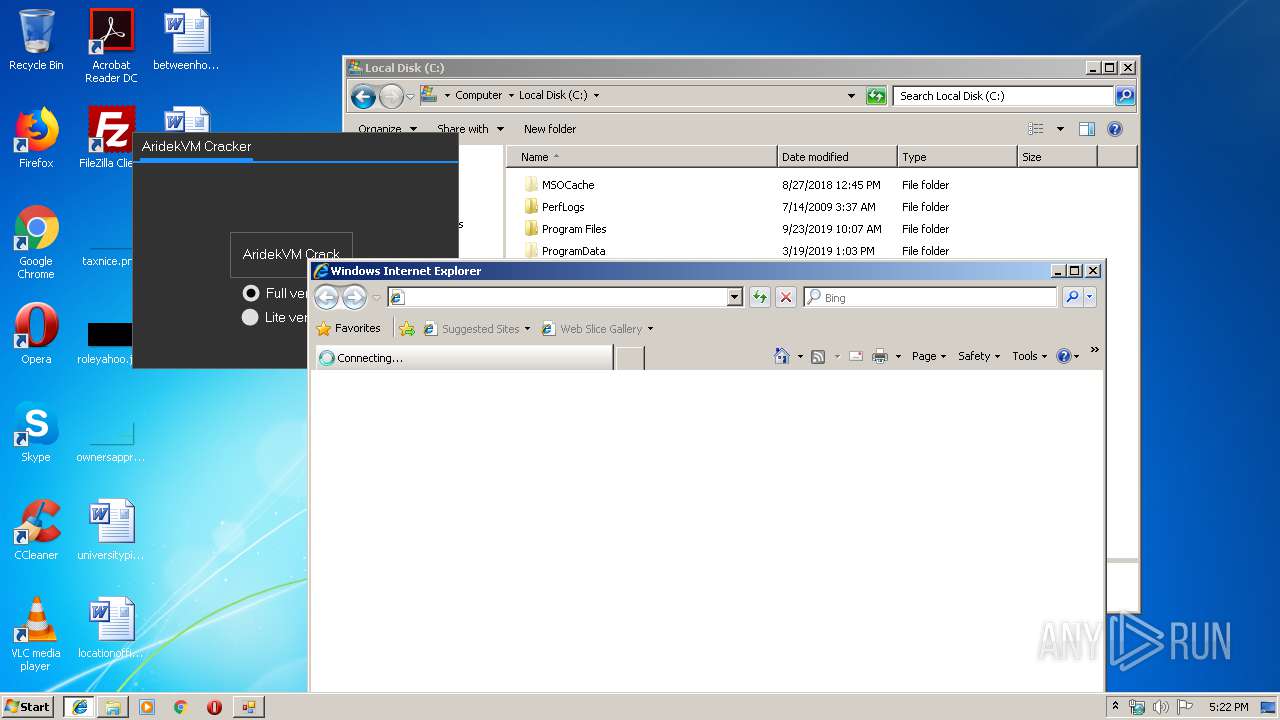Open the Web Slice Gallery dropdown
The image size is (1280, 720).
click(x=597, y=328)
